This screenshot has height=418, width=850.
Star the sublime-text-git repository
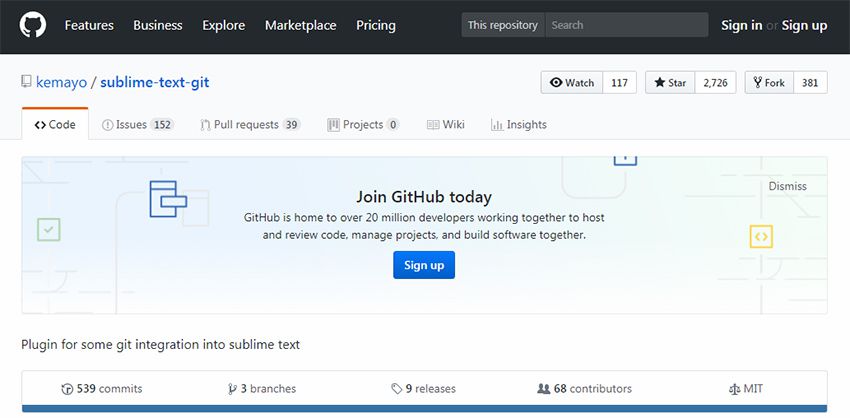point(670,83)
